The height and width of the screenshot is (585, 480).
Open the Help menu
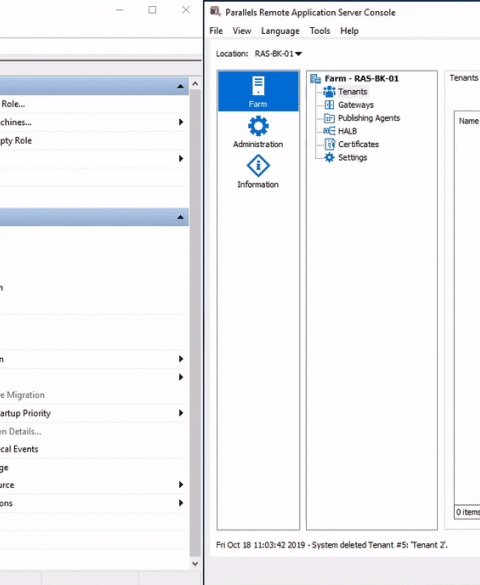click(x=349, y=31)
